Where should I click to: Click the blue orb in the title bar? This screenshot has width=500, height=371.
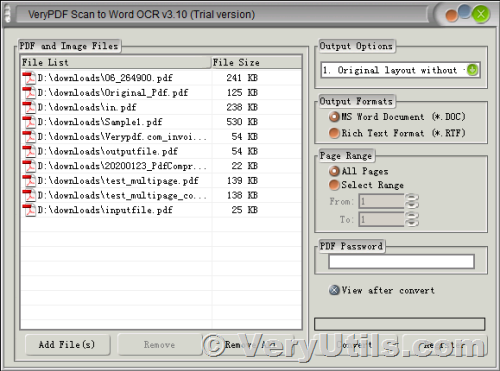(x=465, y=11)
